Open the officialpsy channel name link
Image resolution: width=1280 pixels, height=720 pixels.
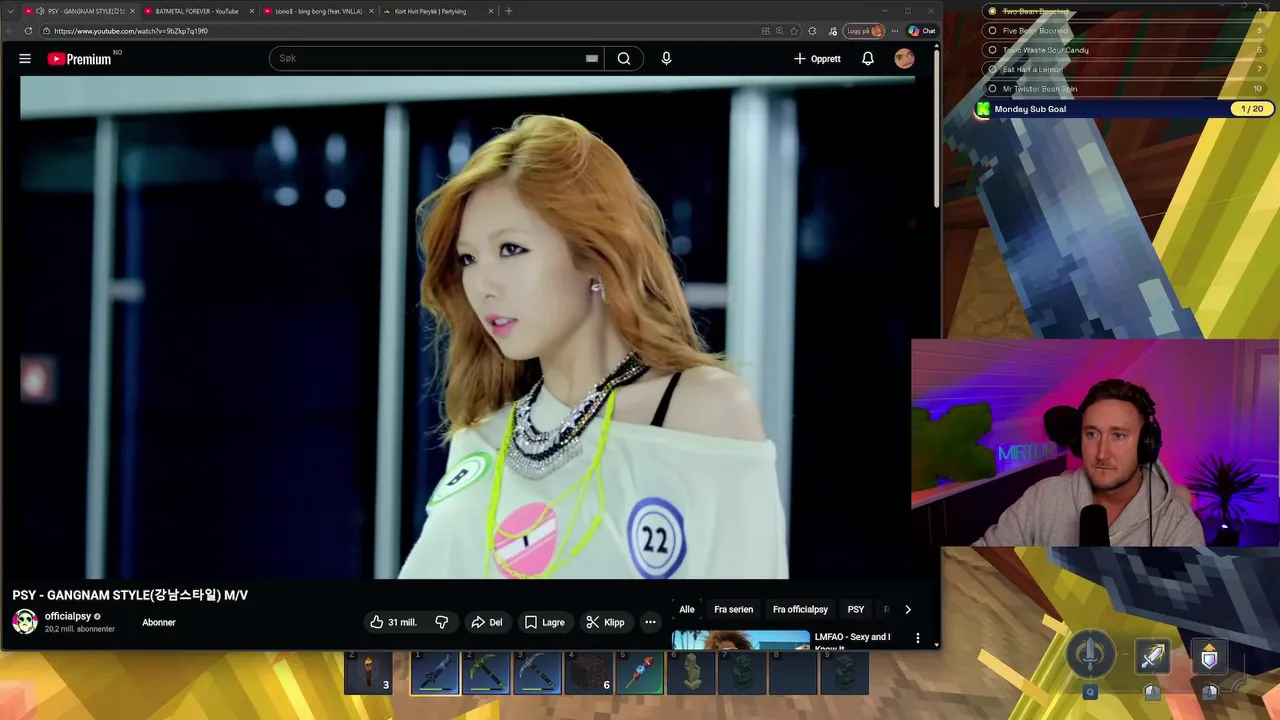tap(68, 616)
